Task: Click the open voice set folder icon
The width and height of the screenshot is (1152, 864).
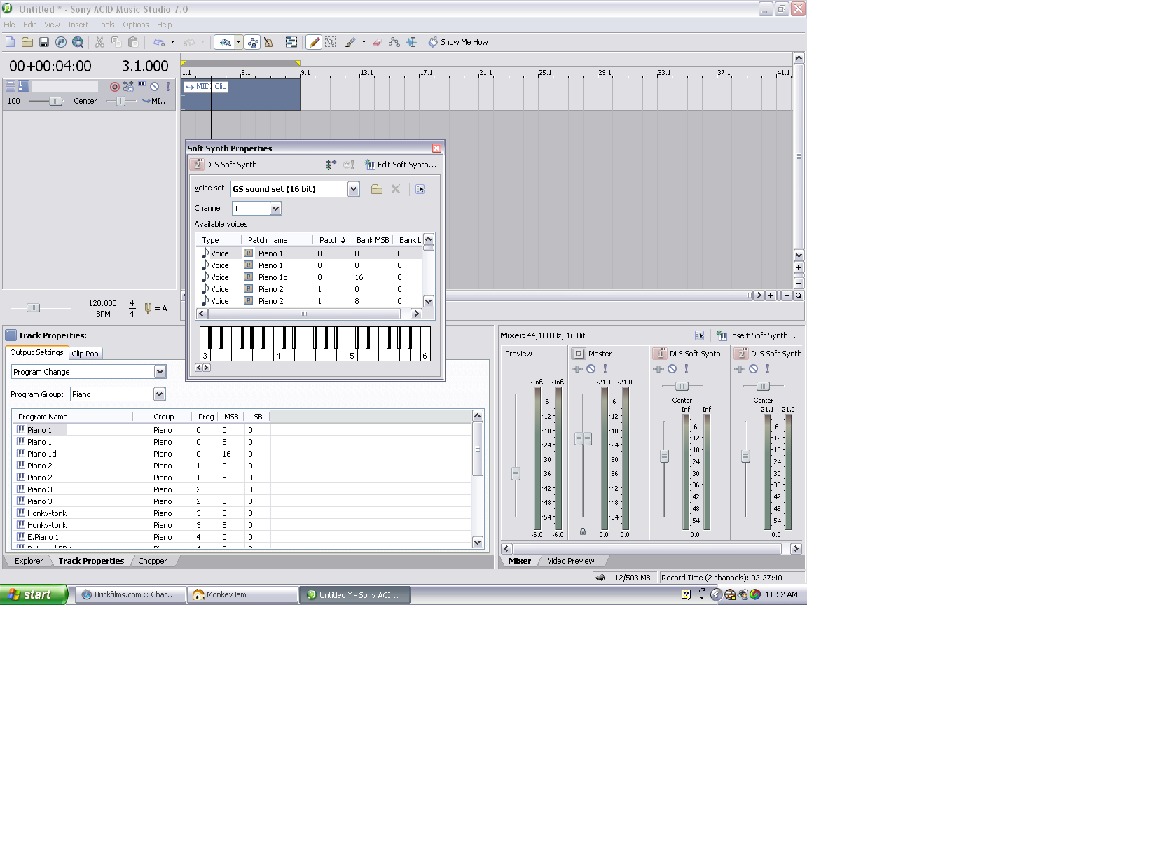Action: pyautogui.click(x=376, y=190)
